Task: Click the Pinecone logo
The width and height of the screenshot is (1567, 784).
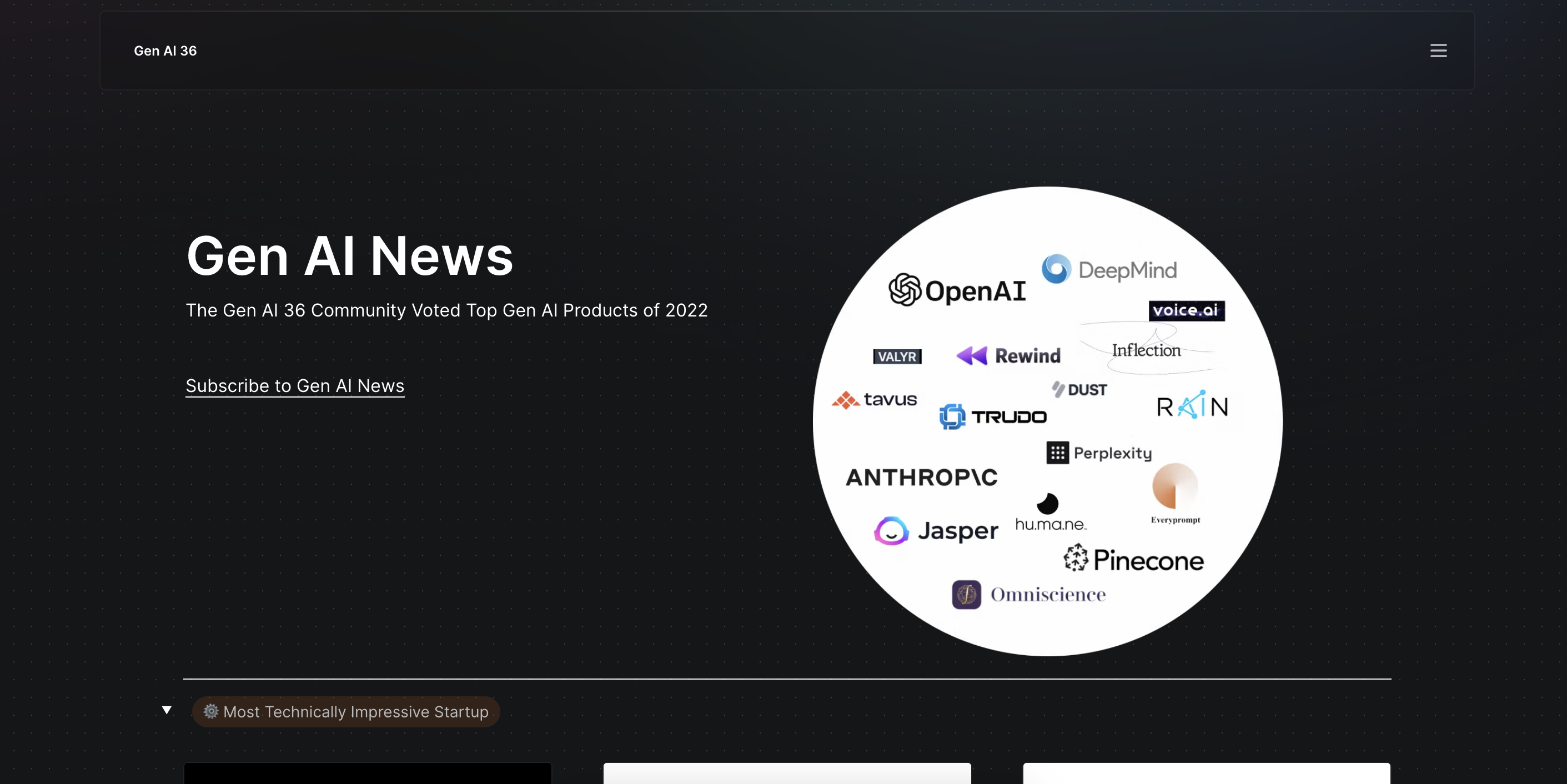Action: tap(1133, 559)
